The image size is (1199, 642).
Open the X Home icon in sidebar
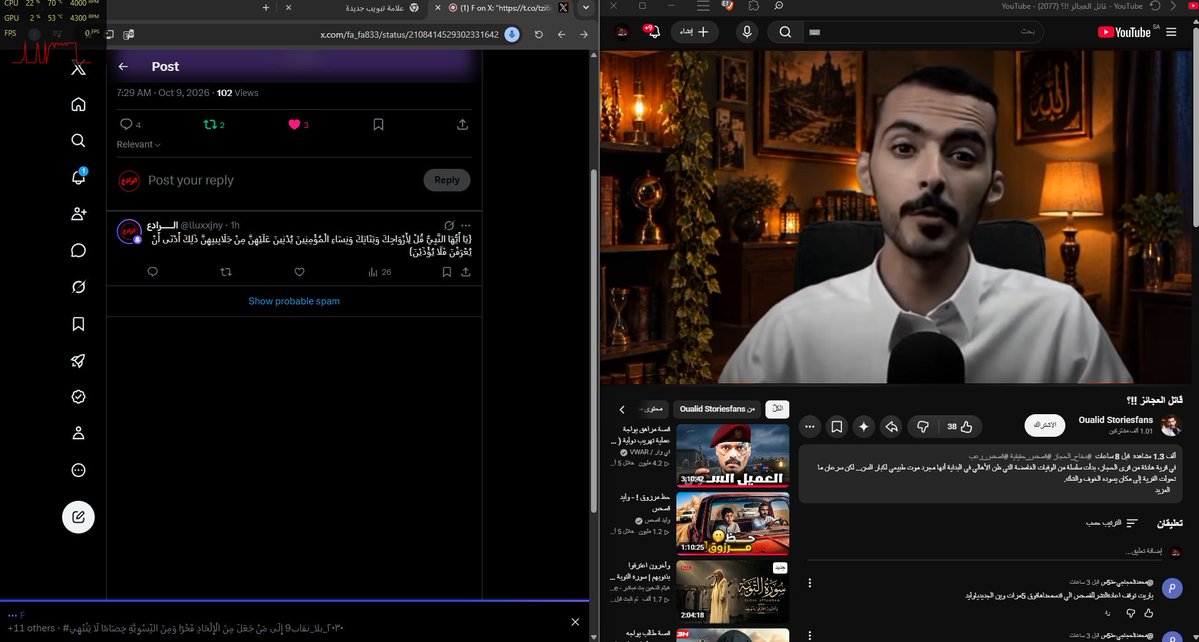click(x=78, y=105)
